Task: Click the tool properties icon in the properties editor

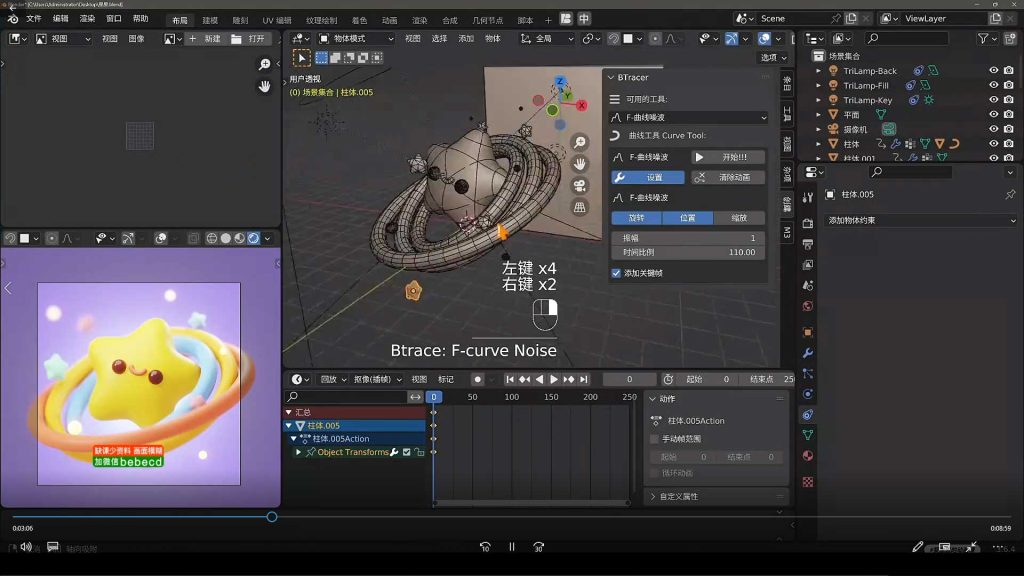Action: tap(808, 197)
